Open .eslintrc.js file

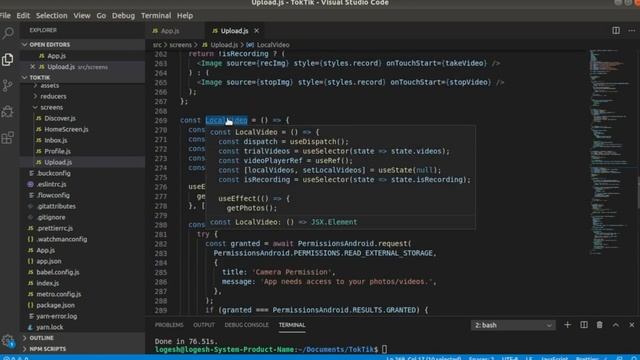[83, 184]
